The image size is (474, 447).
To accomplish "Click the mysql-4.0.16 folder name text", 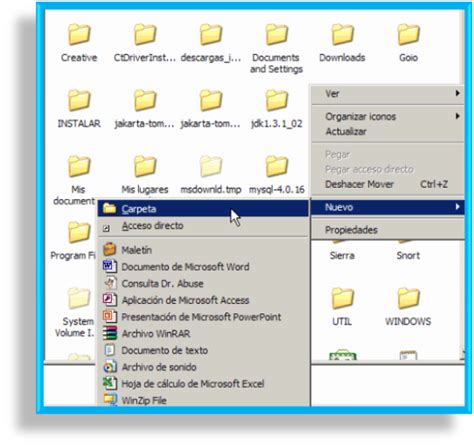I will pos(277,190).
